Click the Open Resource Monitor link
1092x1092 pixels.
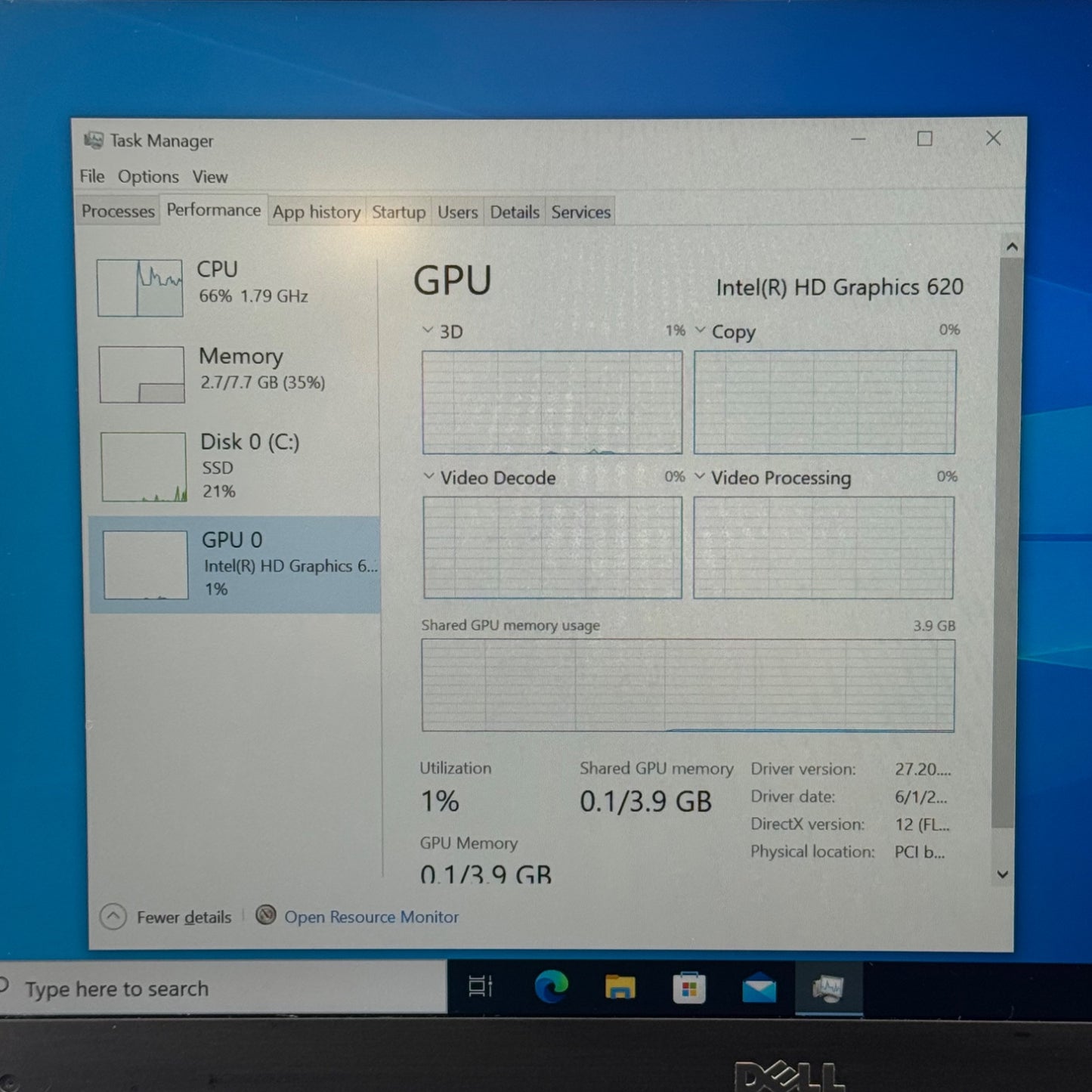click(371, 917)
